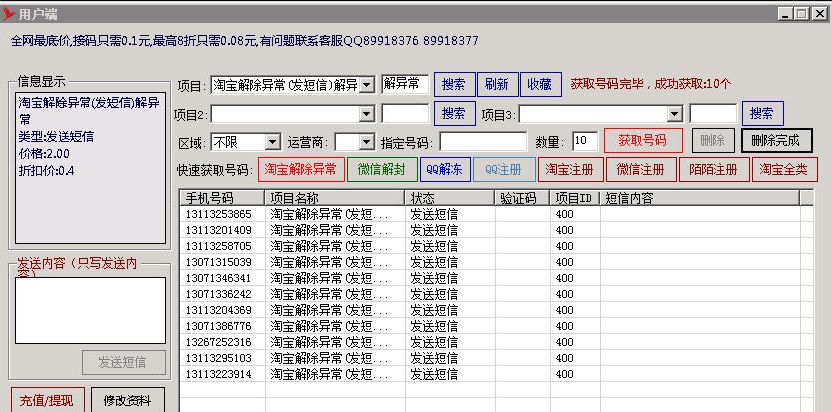Click the 搜索 button beside 解异常 field

454,84
